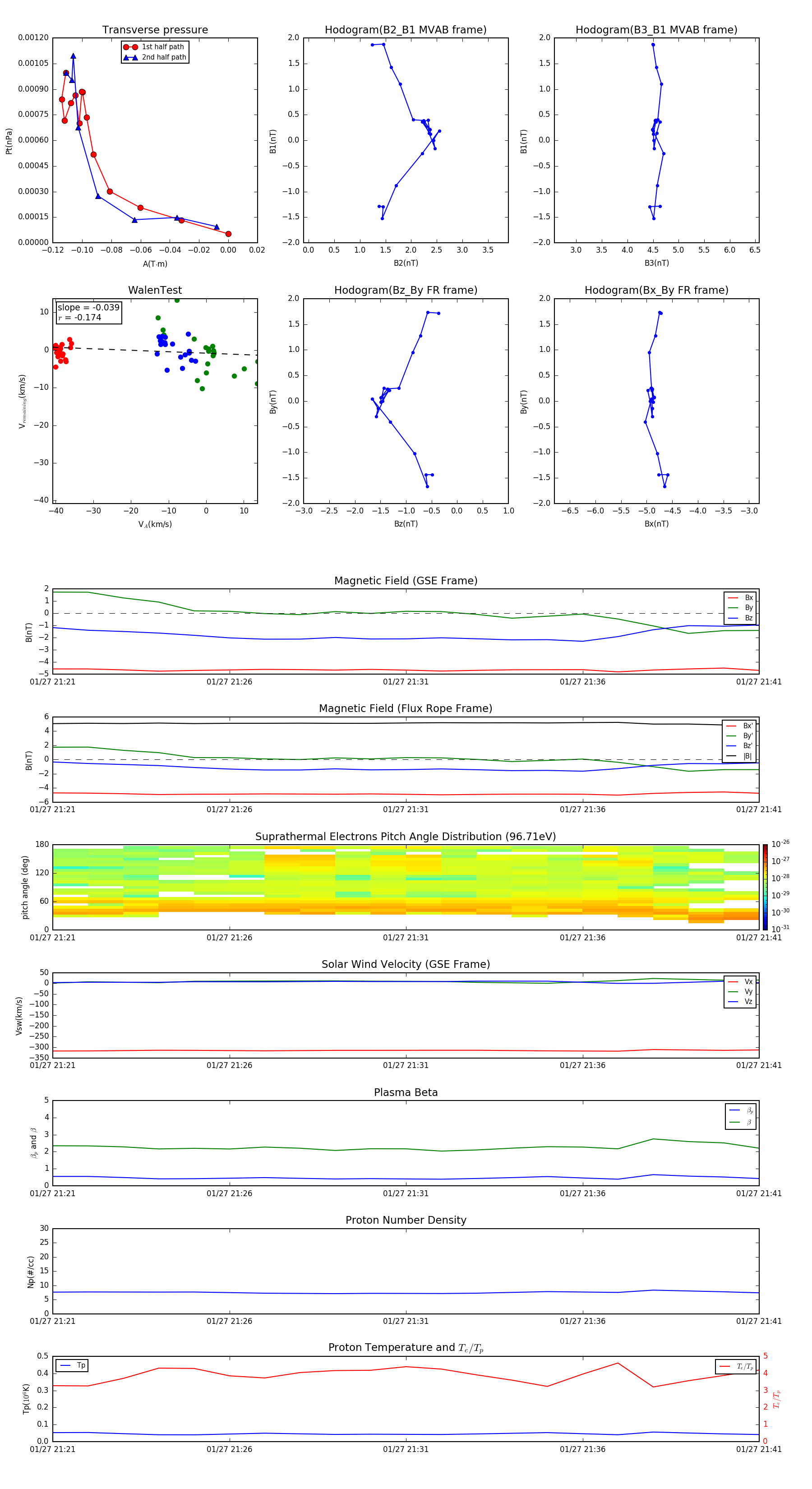Image resolution: width=812 pixels, height=1489 pixels.
Task: Click 'A(T·m)' x-axis label
Action: click(155, 264)
